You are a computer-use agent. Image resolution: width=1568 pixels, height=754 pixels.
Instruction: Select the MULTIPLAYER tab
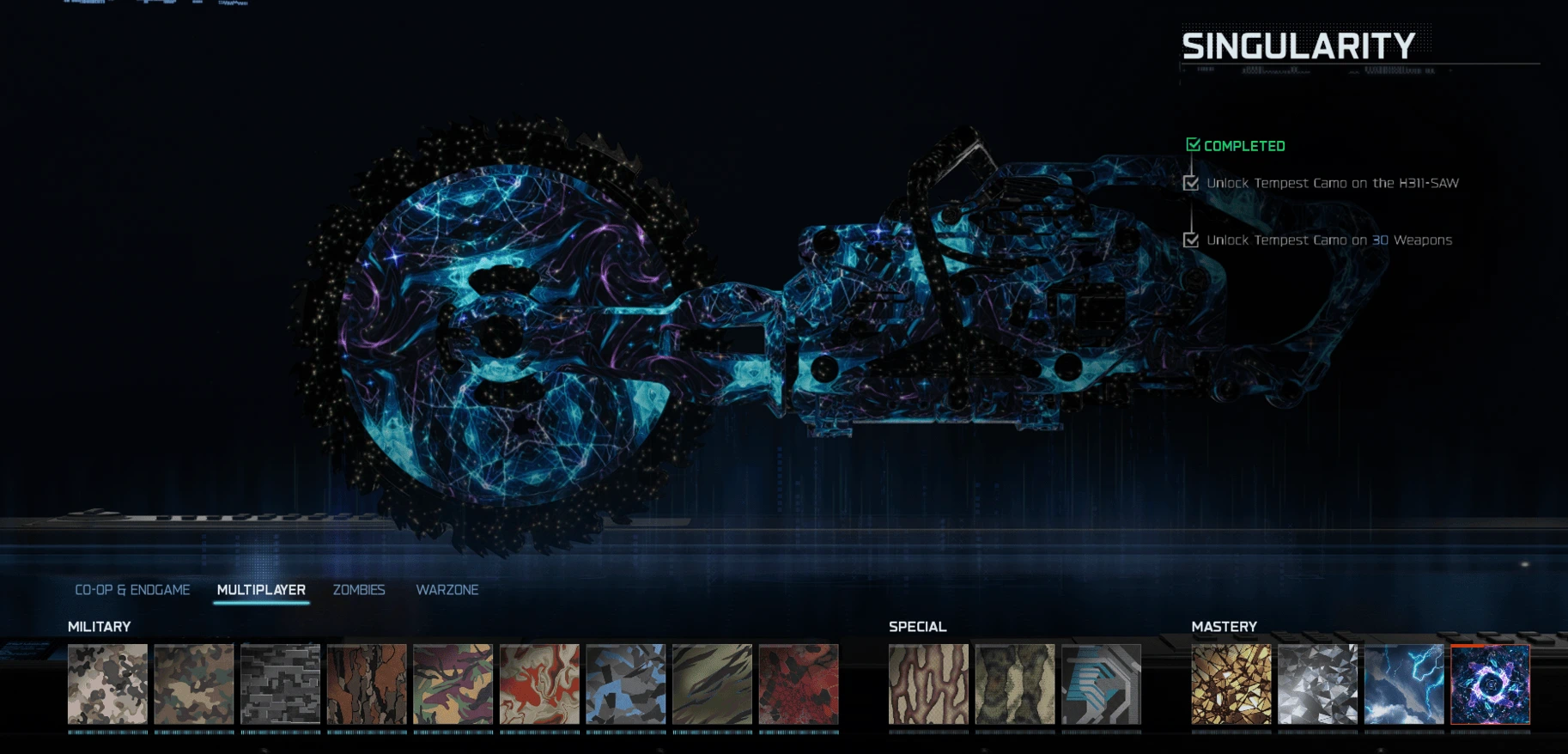click(261, 590)
